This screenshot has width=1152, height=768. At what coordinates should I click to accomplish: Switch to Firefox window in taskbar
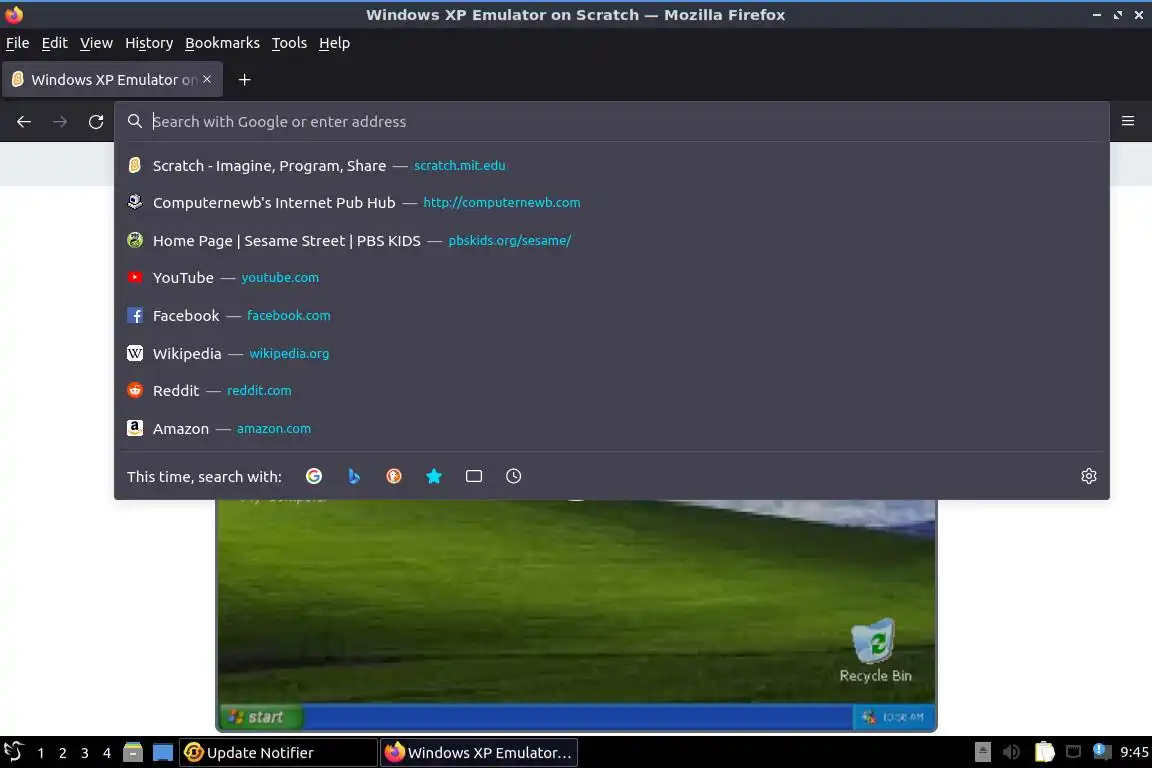(478, 753)
